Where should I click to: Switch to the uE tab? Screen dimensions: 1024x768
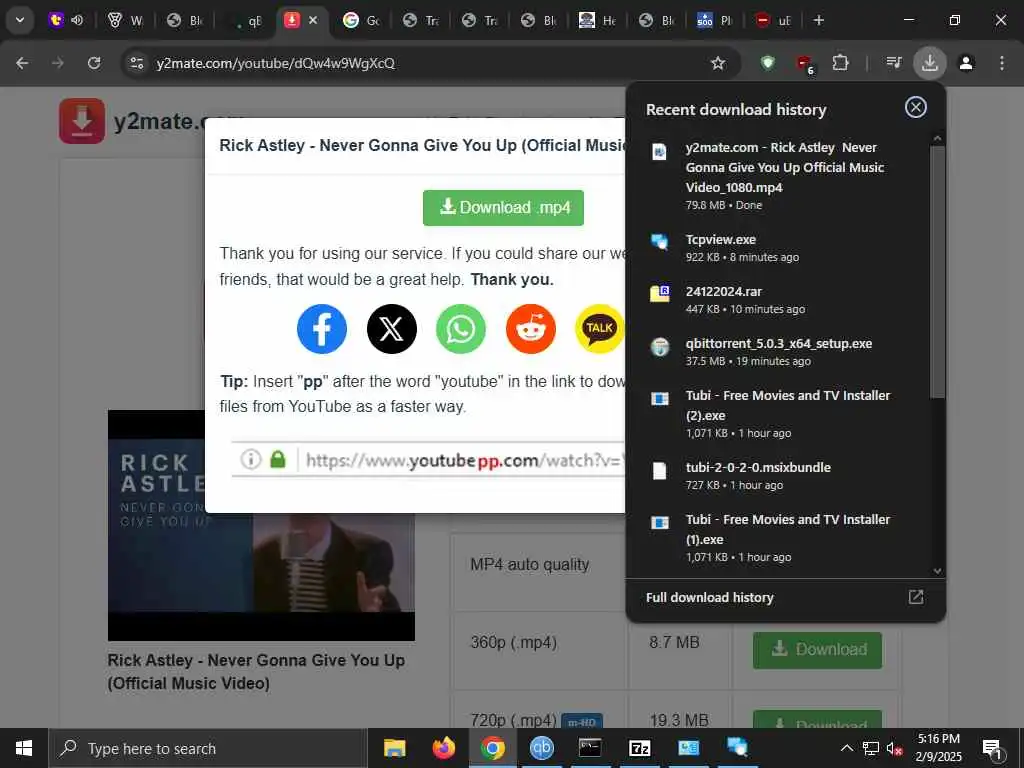pos(773,20)
